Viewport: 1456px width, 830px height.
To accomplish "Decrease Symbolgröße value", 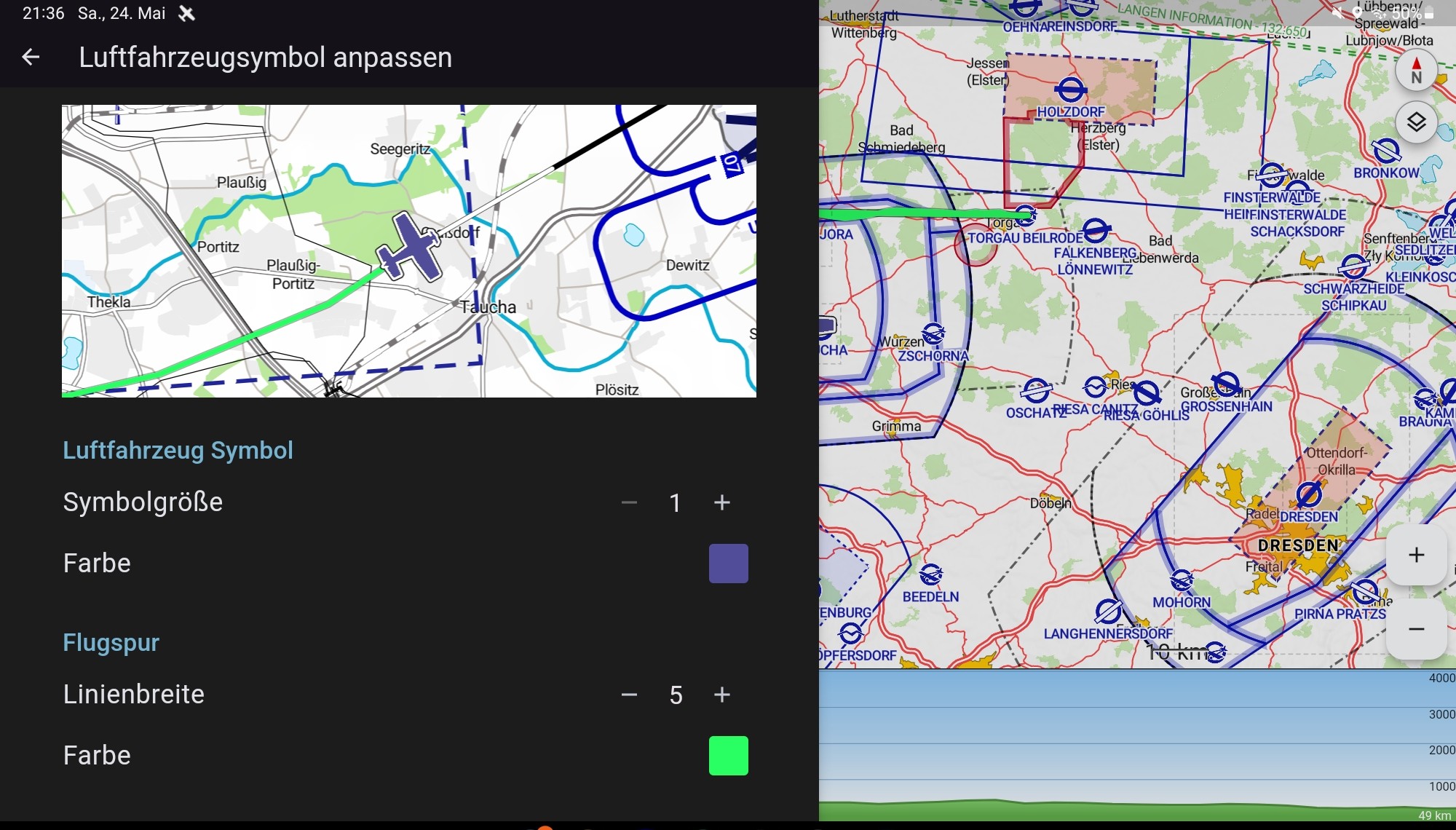I will click(x=629, y=502).
